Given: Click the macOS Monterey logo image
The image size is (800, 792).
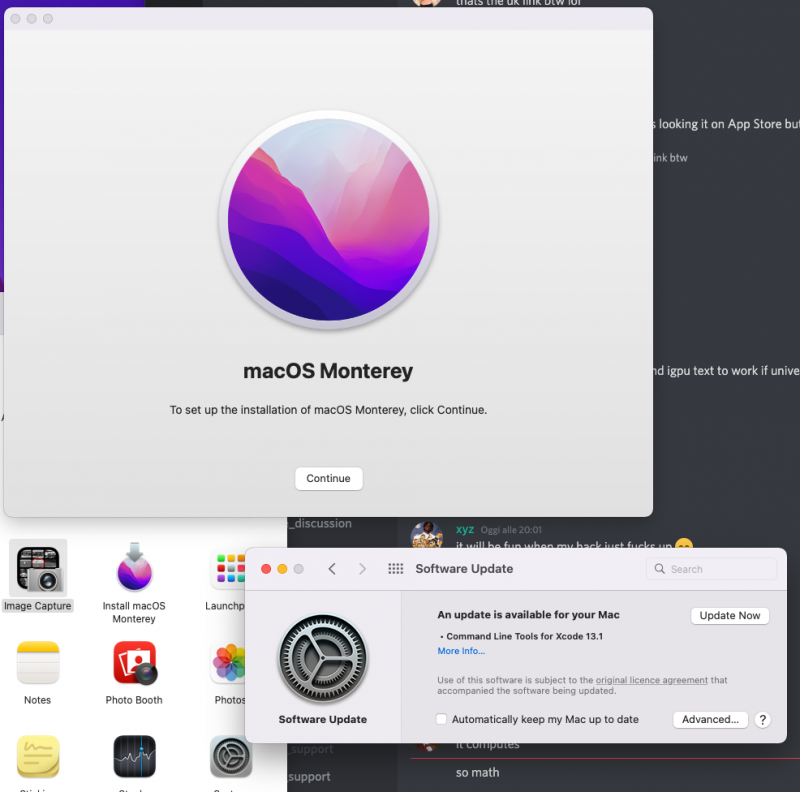Looking at the screenshot, I should [329, 219].
